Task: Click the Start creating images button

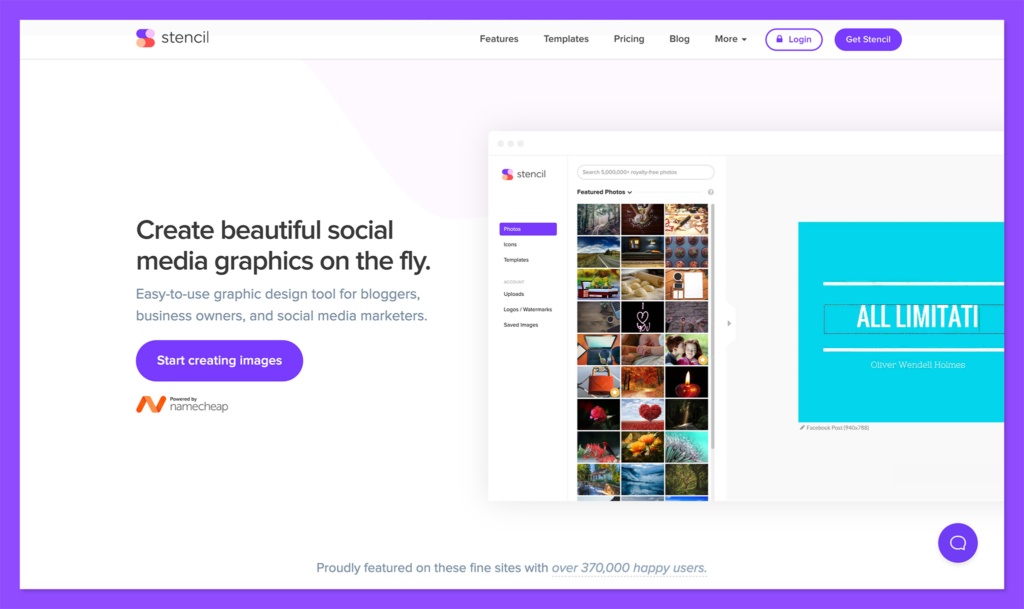Action: coord(219,360)
